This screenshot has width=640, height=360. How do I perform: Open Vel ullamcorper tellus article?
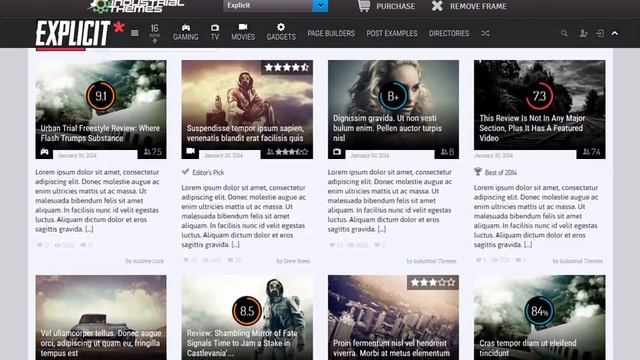coord(101,343)
